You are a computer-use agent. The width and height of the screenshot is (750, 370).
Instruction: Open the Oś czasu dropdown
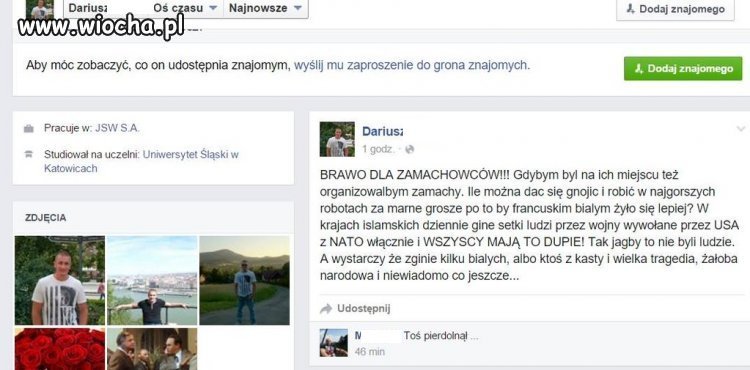[x=186, y=8]
